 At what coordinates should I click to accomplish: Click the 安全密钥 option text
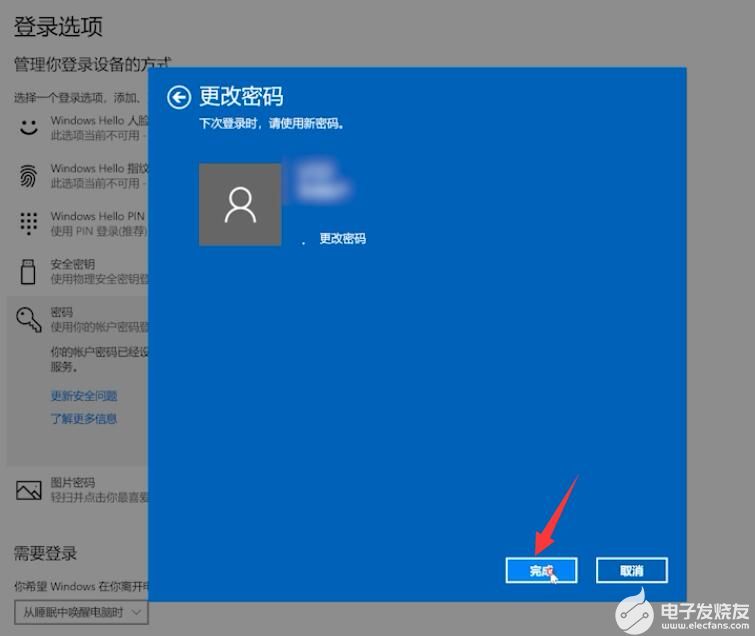click(x=73, y=264)
